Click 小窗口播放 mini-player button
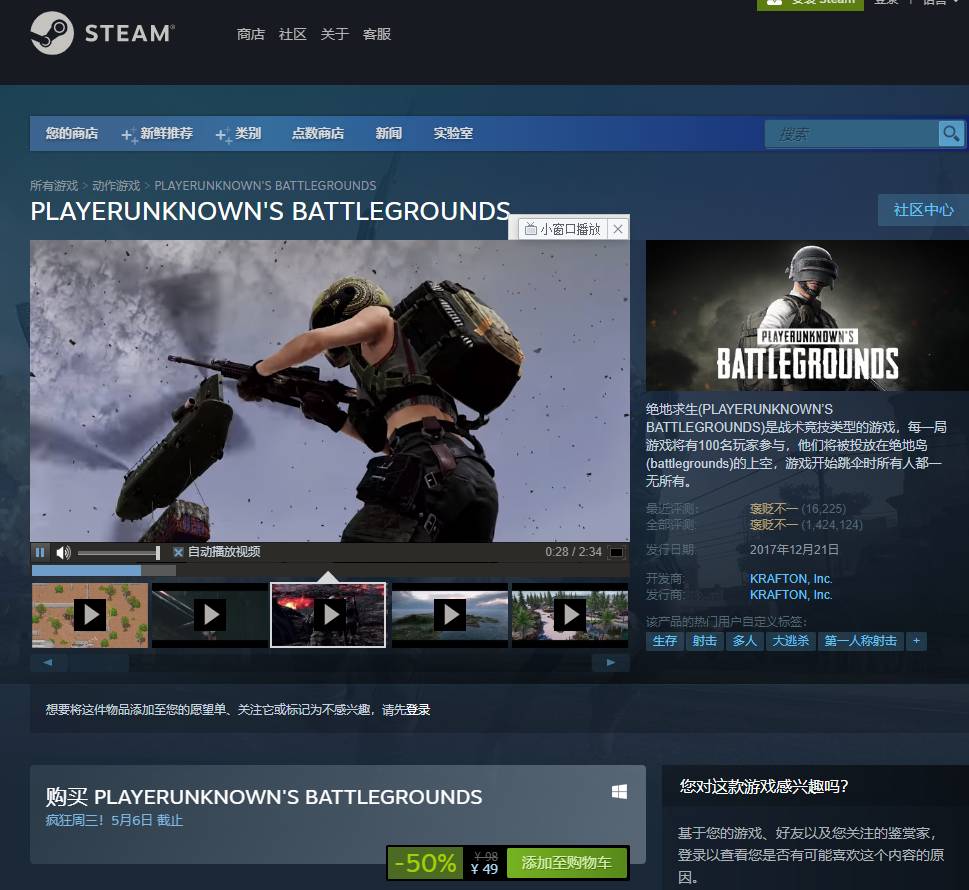 (563, 229)
